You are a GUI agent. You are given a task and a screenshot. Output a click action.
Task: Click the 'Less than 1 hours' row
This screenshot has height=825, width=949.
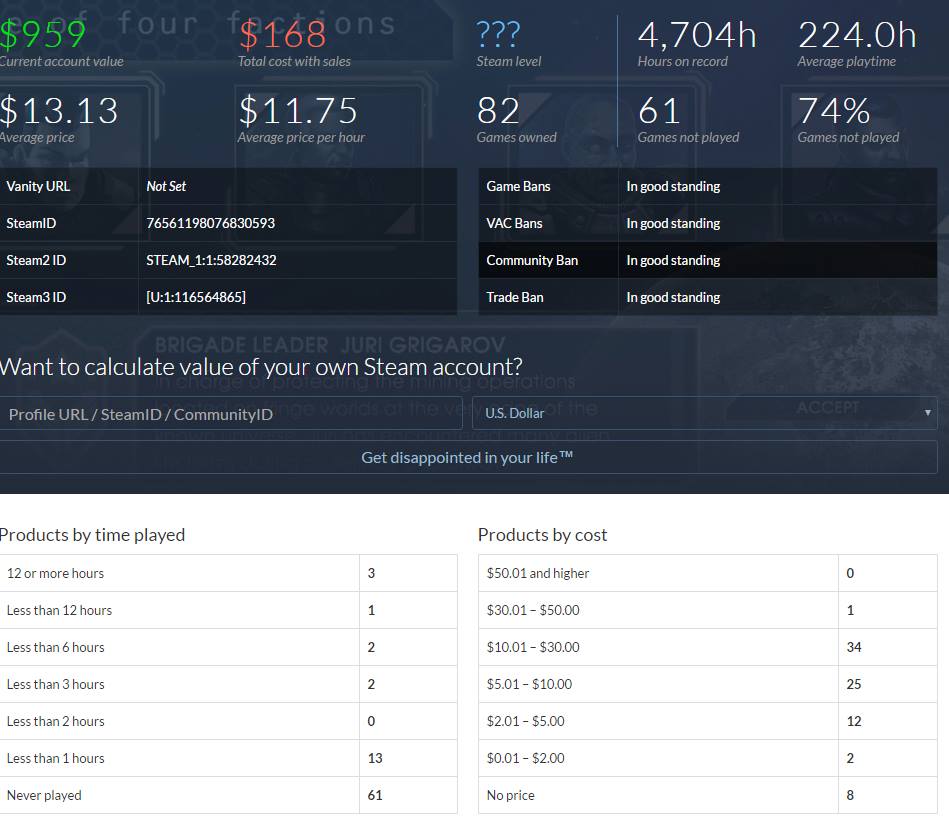click(x=228, y=758)
